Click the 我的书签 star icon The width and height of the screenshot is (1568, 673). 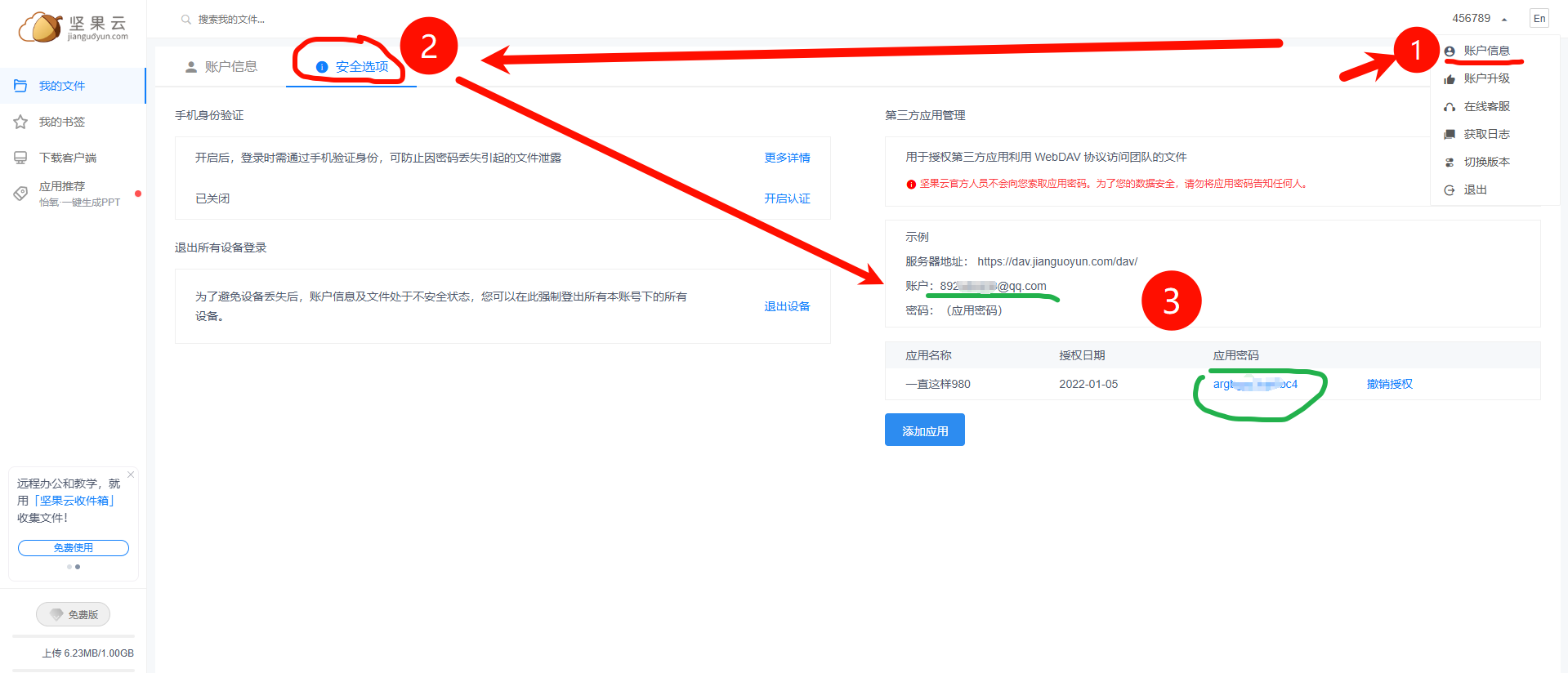tap(20, 122)
